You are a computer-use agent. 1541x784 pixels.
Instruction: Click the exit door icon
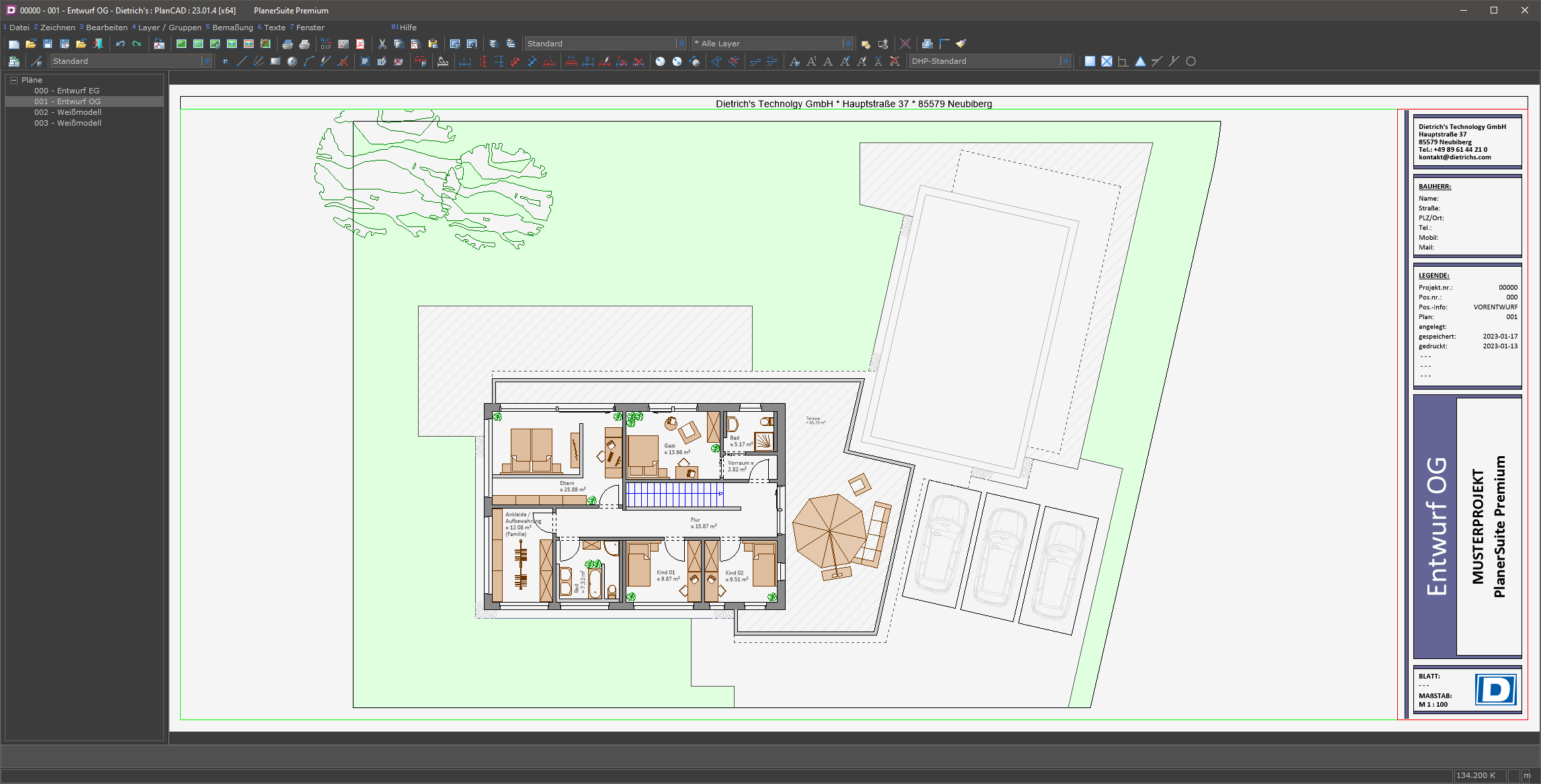(98, 44)
